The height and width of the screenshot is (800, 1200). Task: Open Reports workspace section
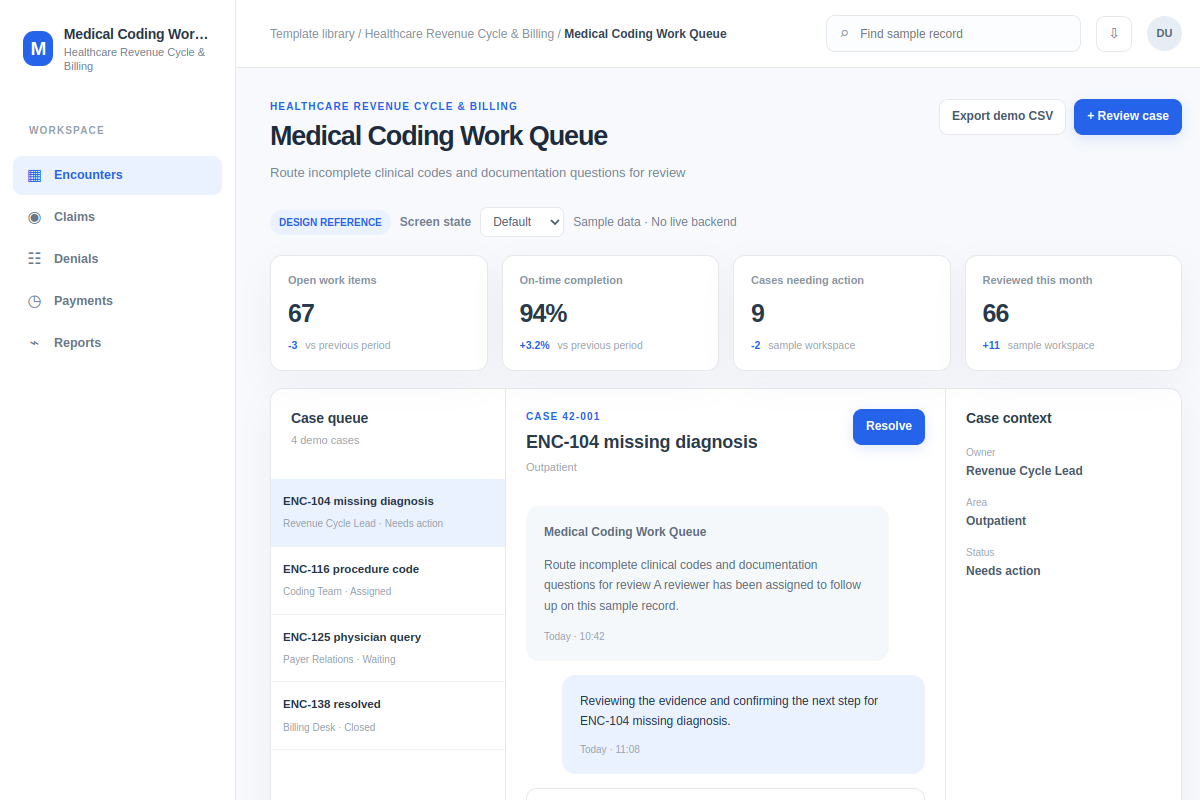click(x=117, y=343)
